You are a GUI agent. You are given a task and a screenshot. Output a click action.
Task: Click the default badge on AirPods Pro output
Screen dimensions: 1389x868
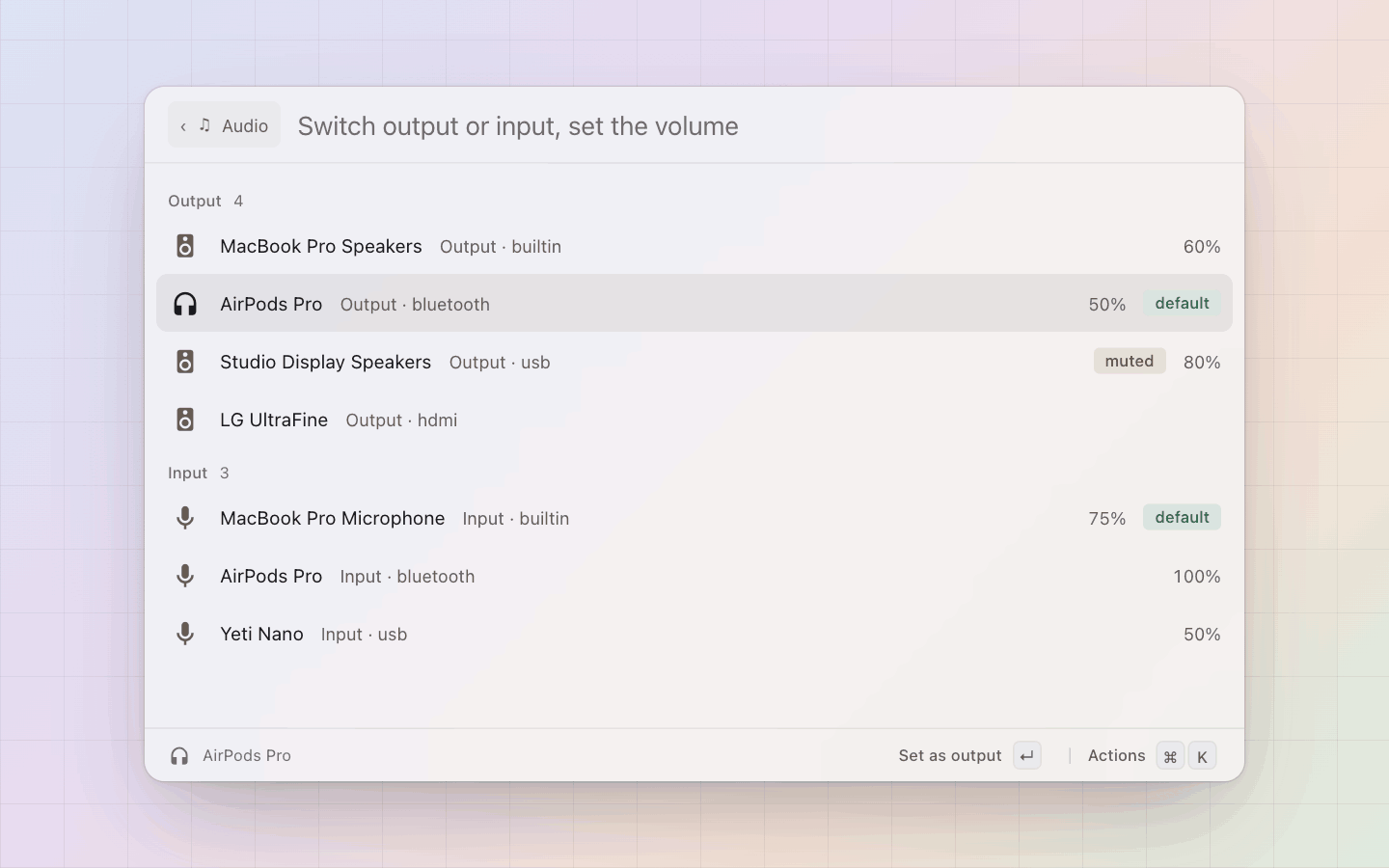(x=1182, y=304)
